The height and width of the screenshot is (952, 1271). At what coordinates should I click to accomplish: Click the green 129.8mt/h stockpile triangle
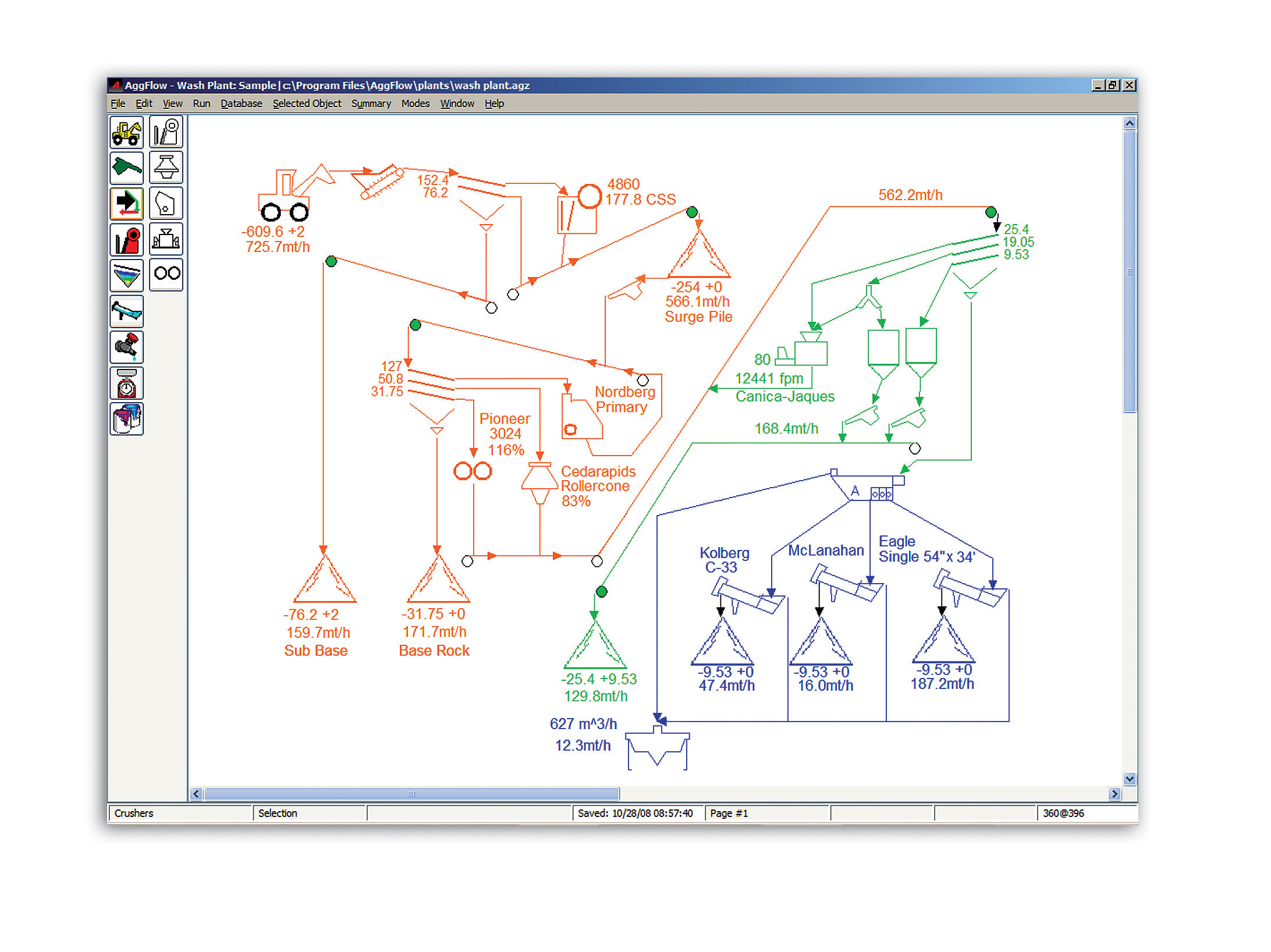point(595,645)
